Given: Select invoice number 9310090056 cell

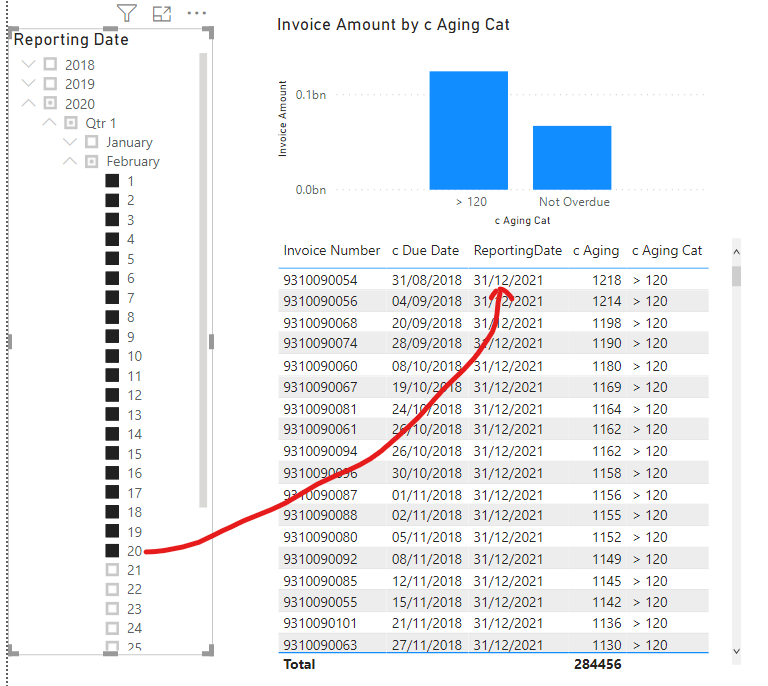Looking at the screenshot, I should [320, 301].
